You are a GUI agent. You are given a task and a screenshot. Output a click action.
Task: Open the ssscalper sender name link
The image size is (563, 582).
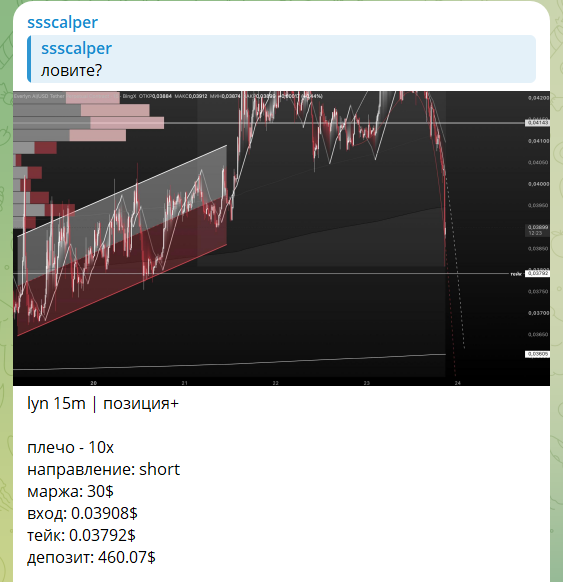(62, 22)
